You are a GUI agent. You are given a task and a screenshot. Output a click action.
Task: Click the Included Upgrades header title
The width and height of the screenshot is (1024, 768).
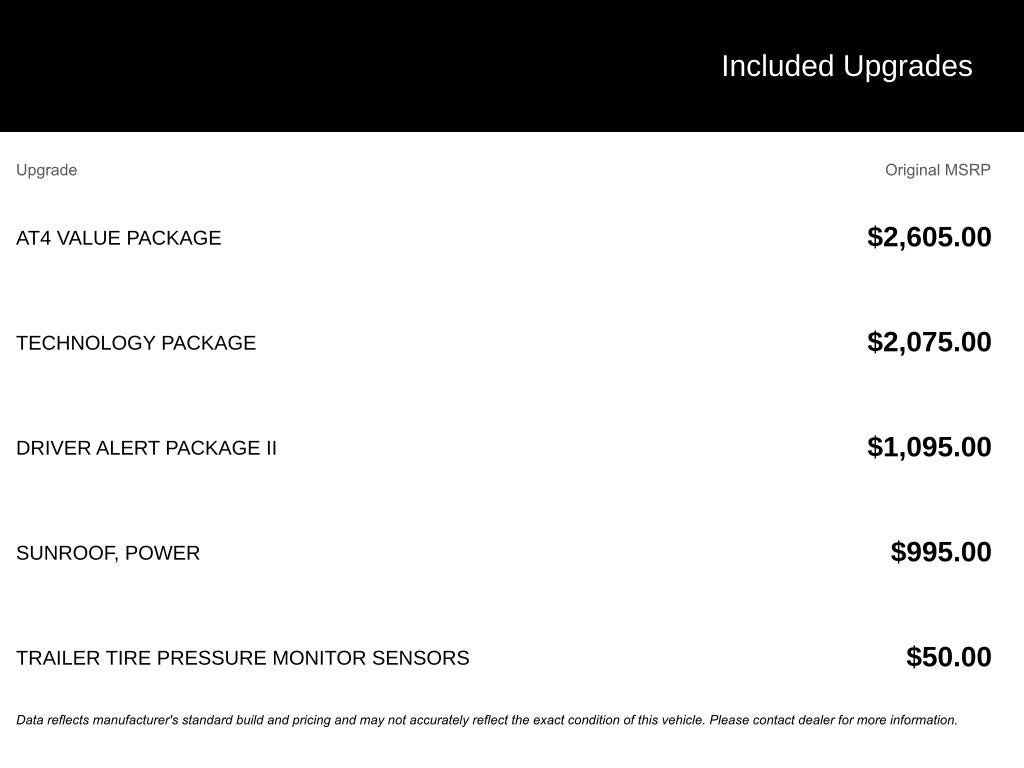click(x=846, y=67)
